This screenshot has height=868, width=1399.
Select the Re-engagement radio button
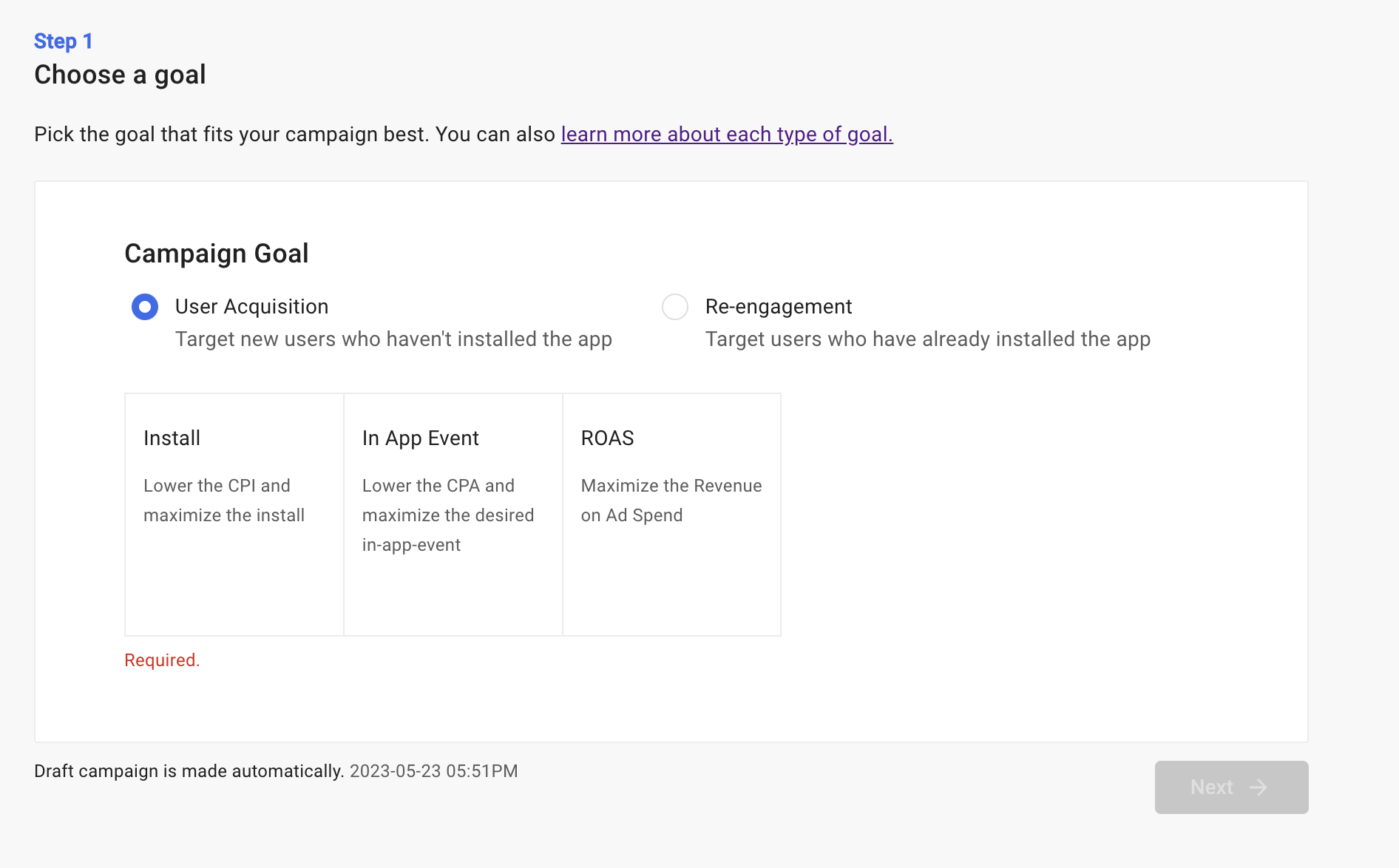(674, 307)
